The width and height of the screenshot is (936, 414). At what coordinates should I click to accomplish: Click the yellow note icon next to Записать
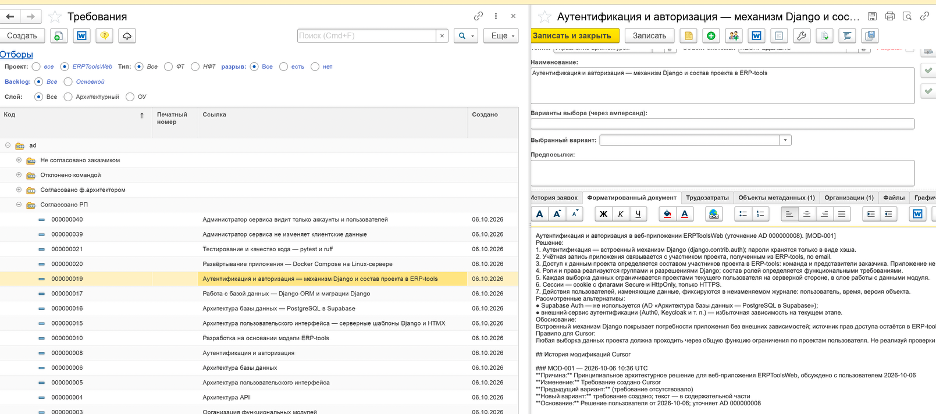coord(688,36)
